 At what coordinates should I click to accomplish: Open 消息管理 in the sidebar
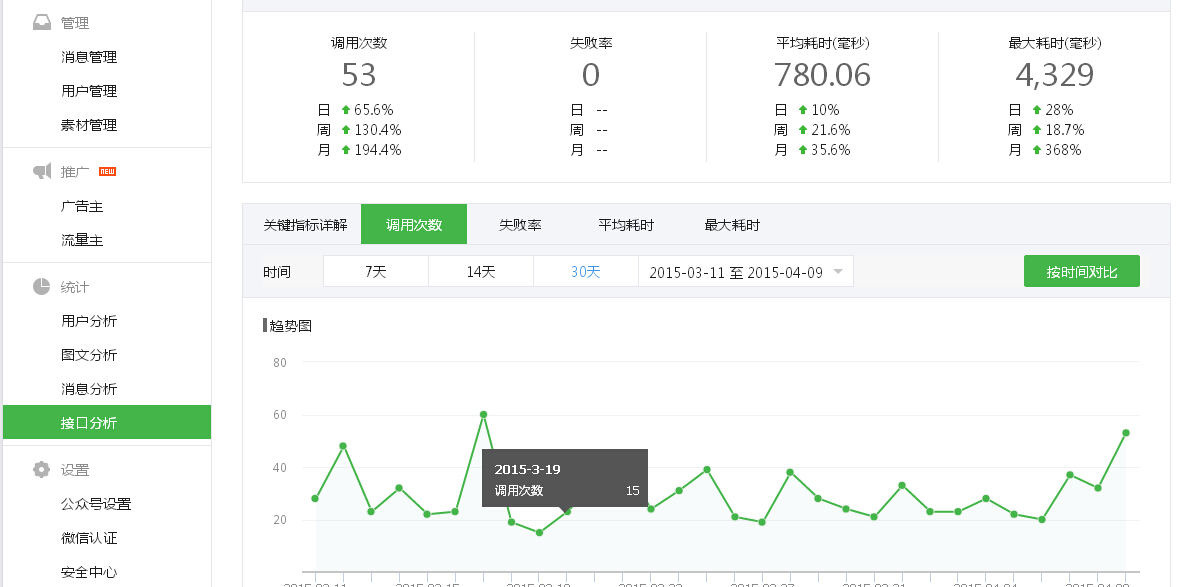click(89, 57)
